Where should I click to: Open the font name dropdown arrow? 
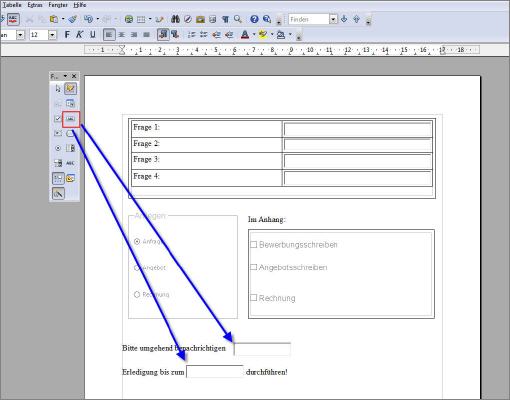click(20, 35)
